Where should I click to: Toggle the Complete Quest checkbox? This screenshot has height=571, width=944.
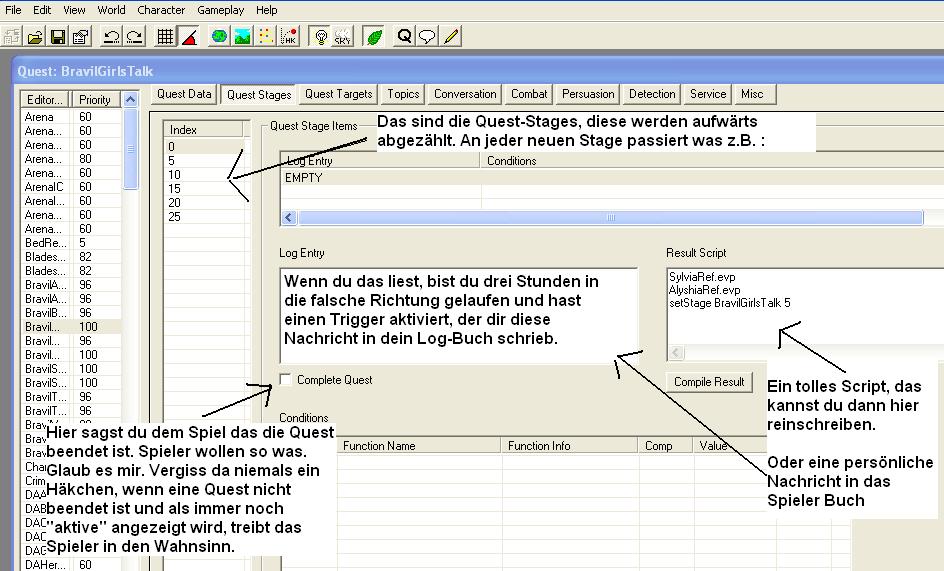[x=285, y=379]
